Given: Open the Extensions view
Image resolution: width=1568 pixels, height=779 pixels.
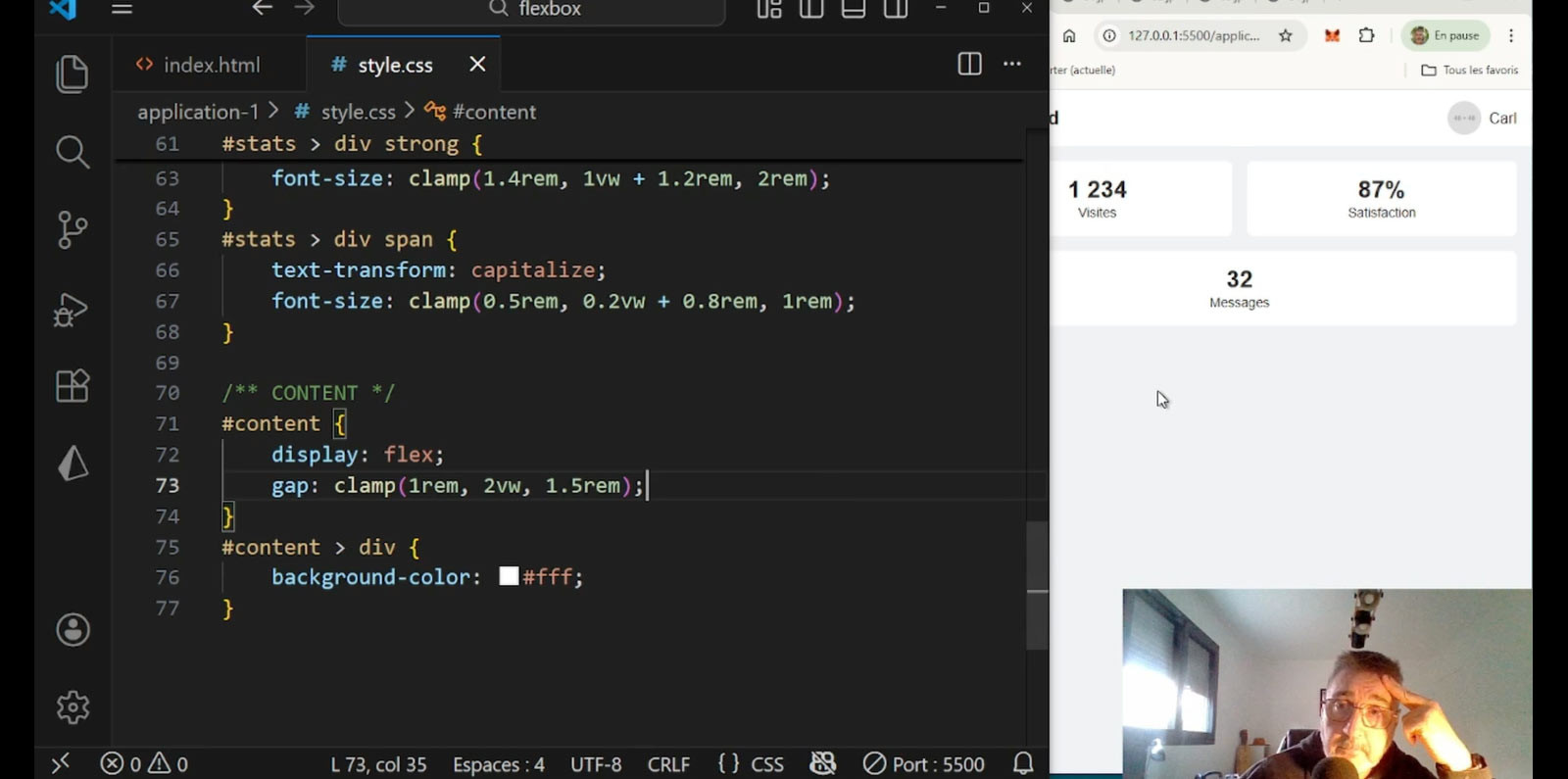Looking at the screenshot, I should click(x=73, y=386).
